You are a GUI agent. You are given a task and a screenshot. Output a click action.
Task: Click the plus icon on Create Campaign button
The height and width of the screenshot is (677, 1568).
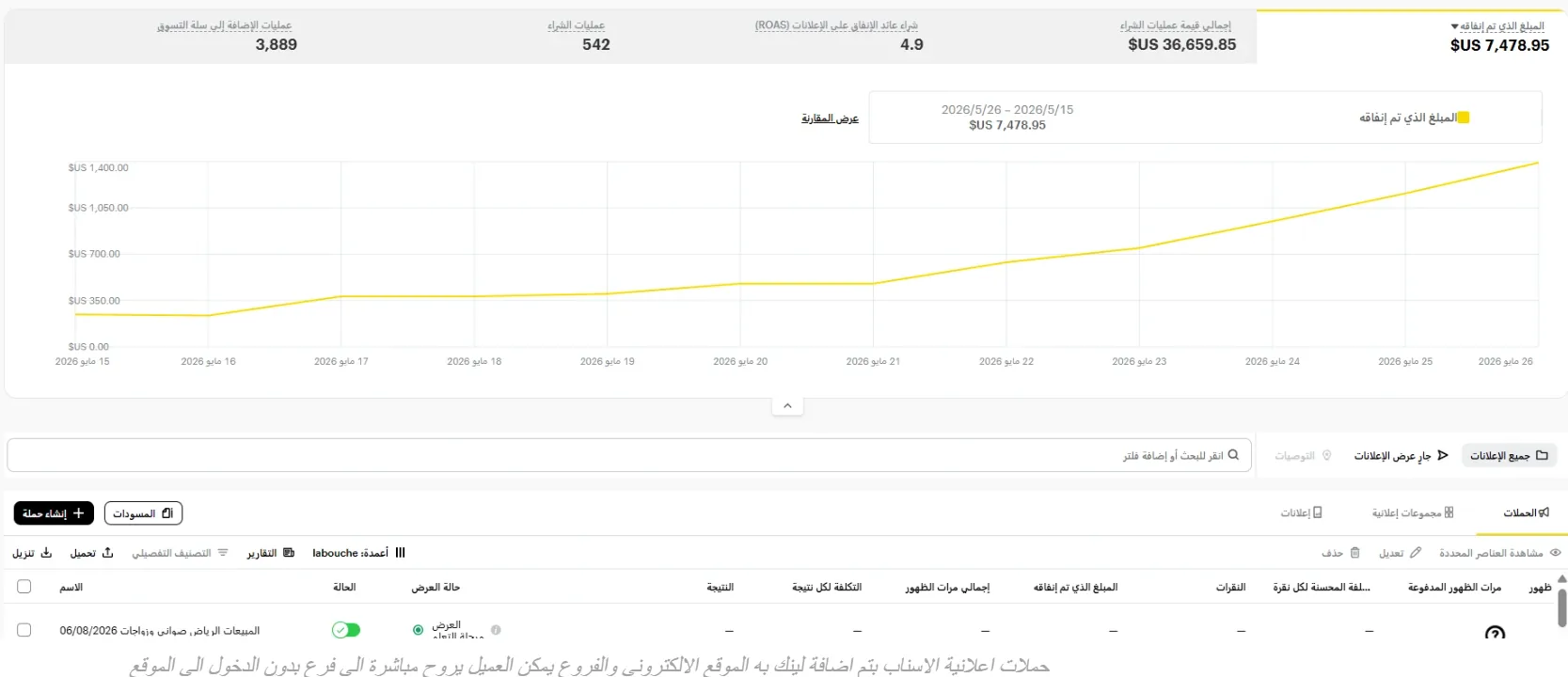79,513
